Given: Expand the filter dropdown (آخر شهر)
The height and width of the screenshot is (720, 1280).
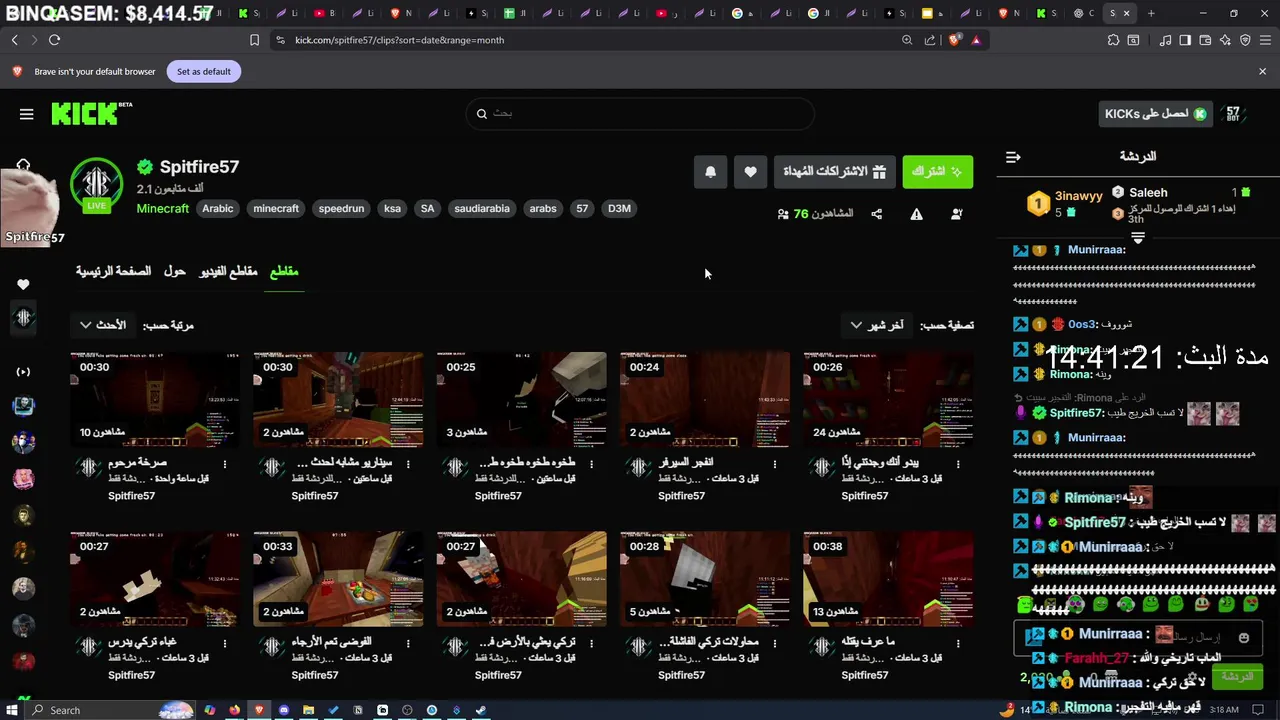Looking at the screenshot, I should 877,325.
